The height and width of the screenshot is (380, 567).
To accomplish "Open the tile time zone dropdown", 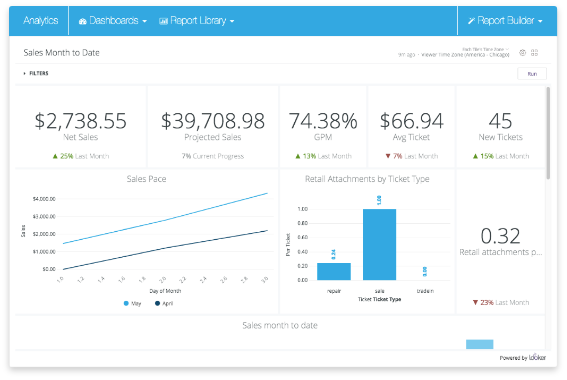I will (485, 49).
